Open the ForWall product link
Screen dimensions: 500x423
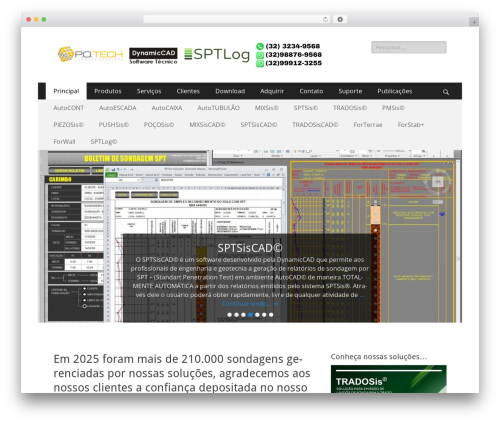(x=64, y=142)
